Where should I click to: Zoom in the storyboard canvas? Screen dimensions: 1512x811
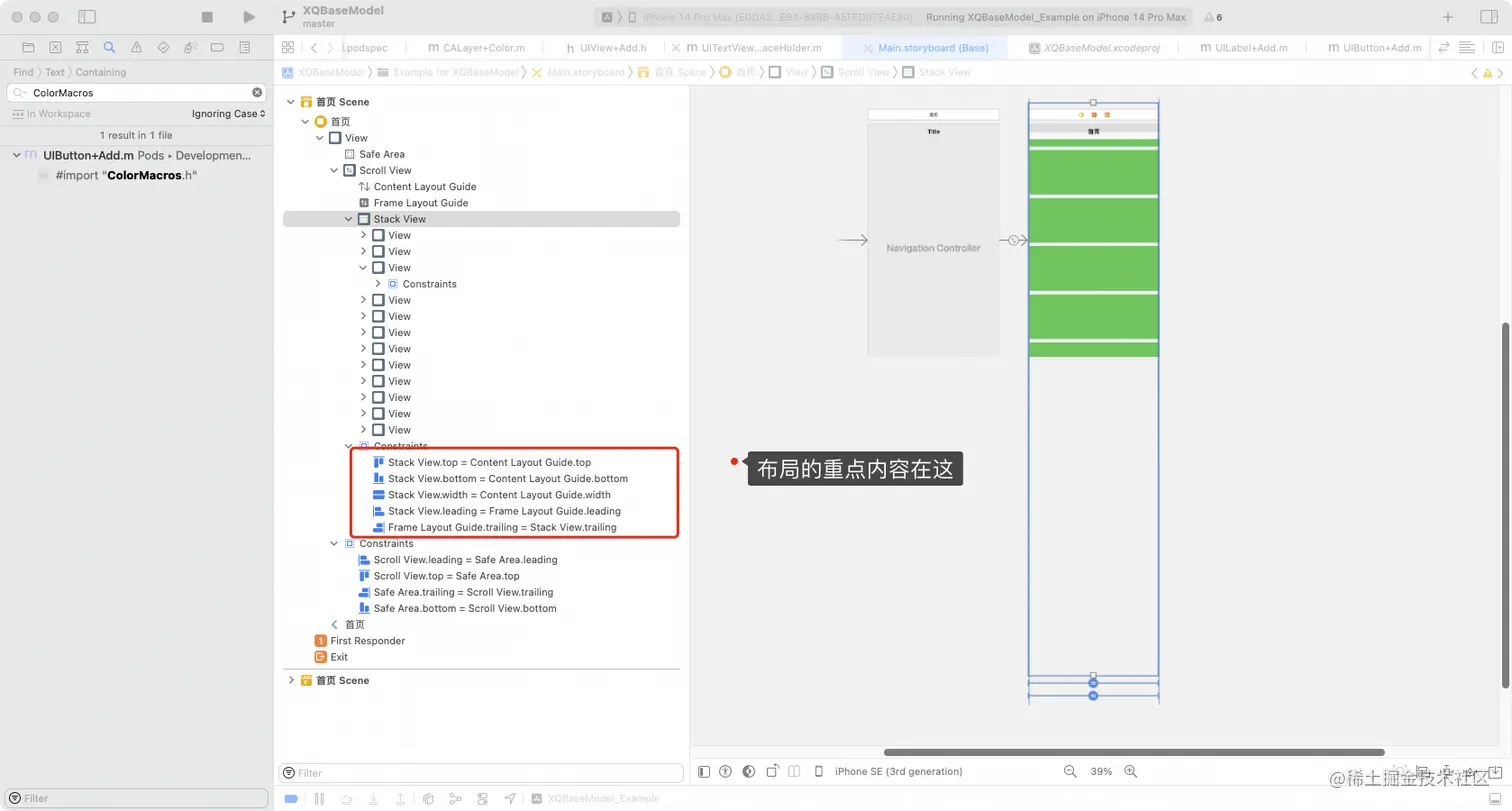(x=1131, y=771)
